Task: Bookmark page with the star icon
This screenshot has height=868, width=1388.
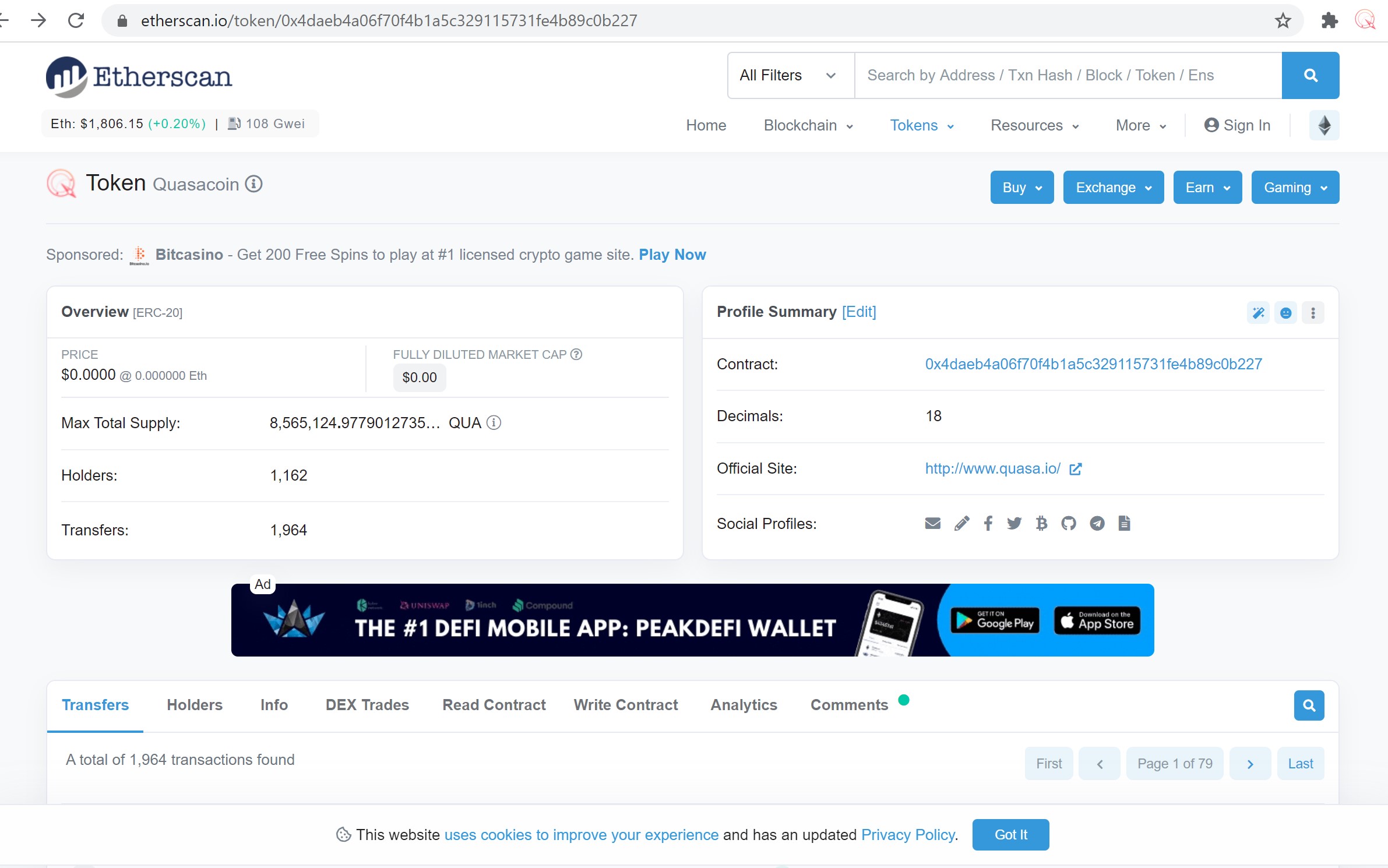Action: tap(1283, 21)
